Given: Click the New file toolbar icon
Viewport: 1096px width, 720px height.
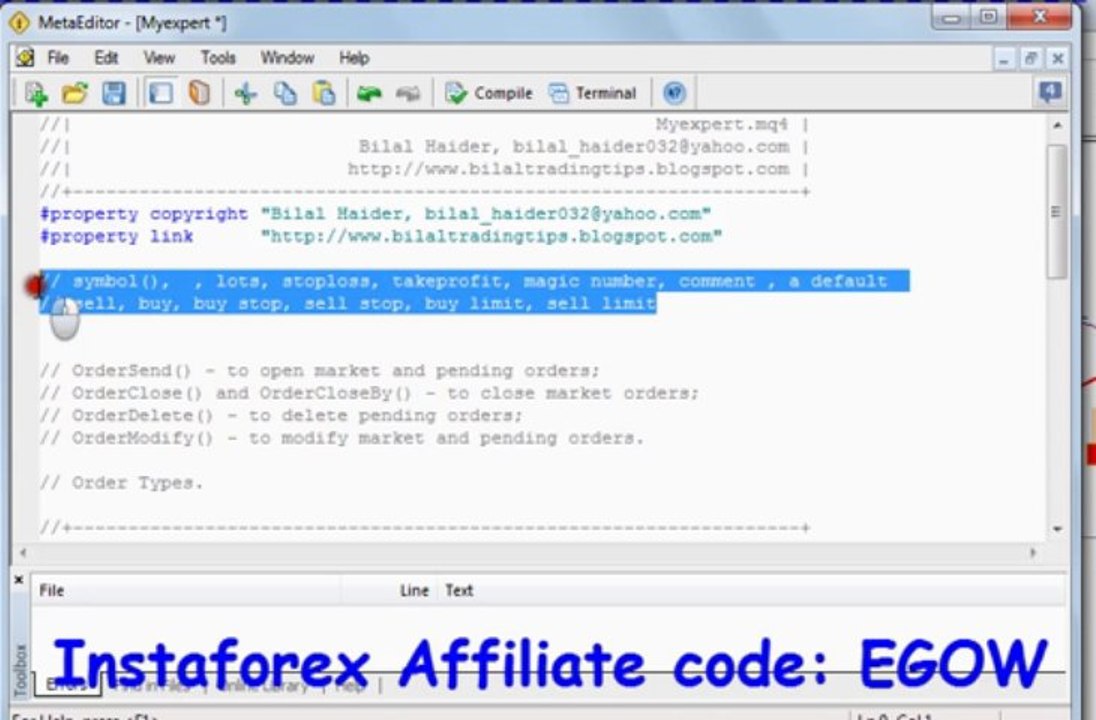Looking at the screenshot, I should [x=36, y=93].
